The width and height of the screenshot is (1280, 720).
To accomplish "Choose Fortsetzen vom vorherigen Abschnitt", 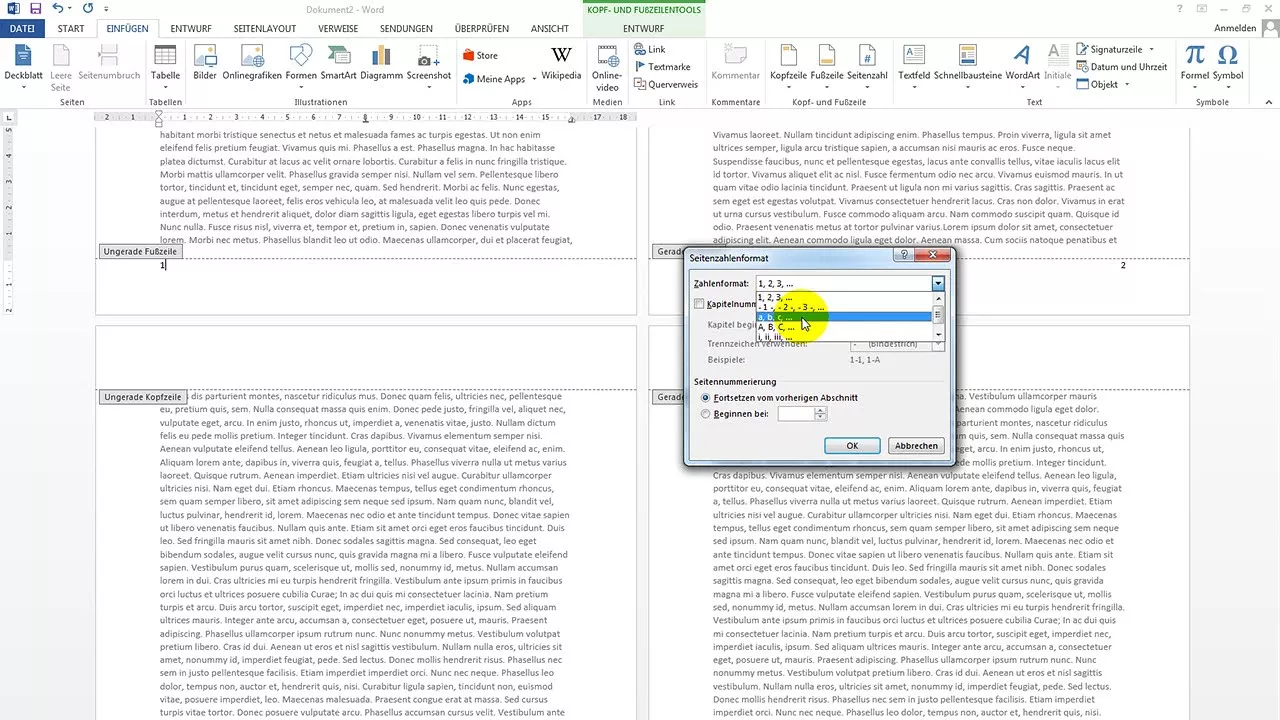I will point(705,397).
